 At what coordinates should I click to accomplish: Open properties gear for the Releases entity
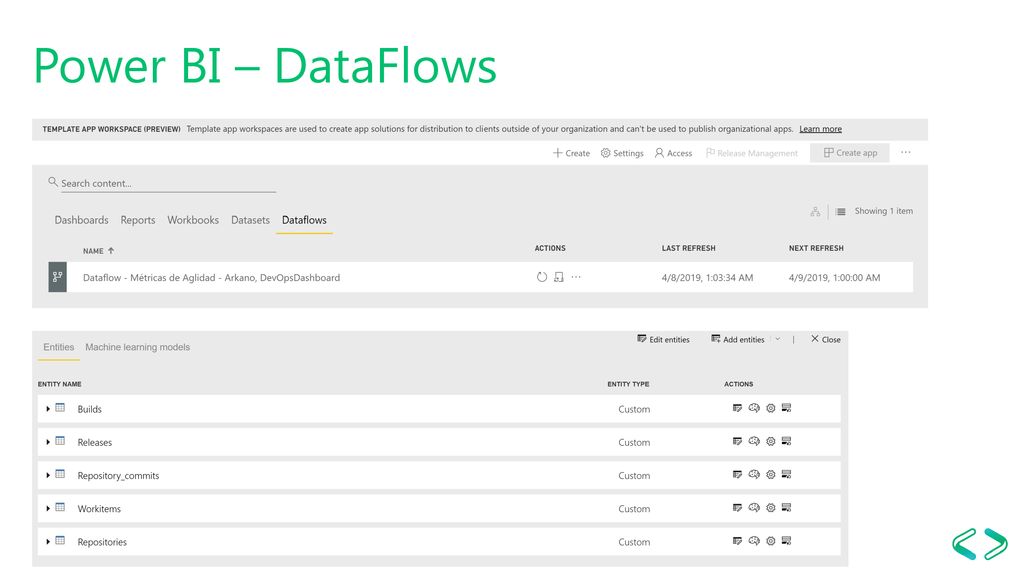(771, 441)
